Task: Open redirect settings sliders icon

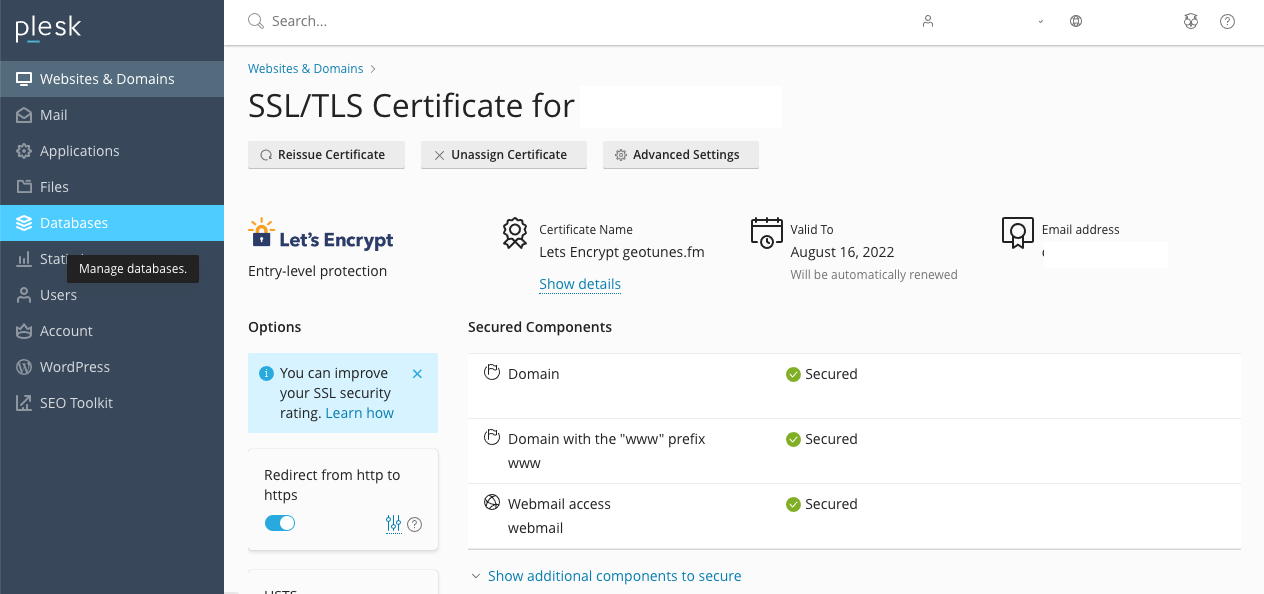Action: [393, 524]
